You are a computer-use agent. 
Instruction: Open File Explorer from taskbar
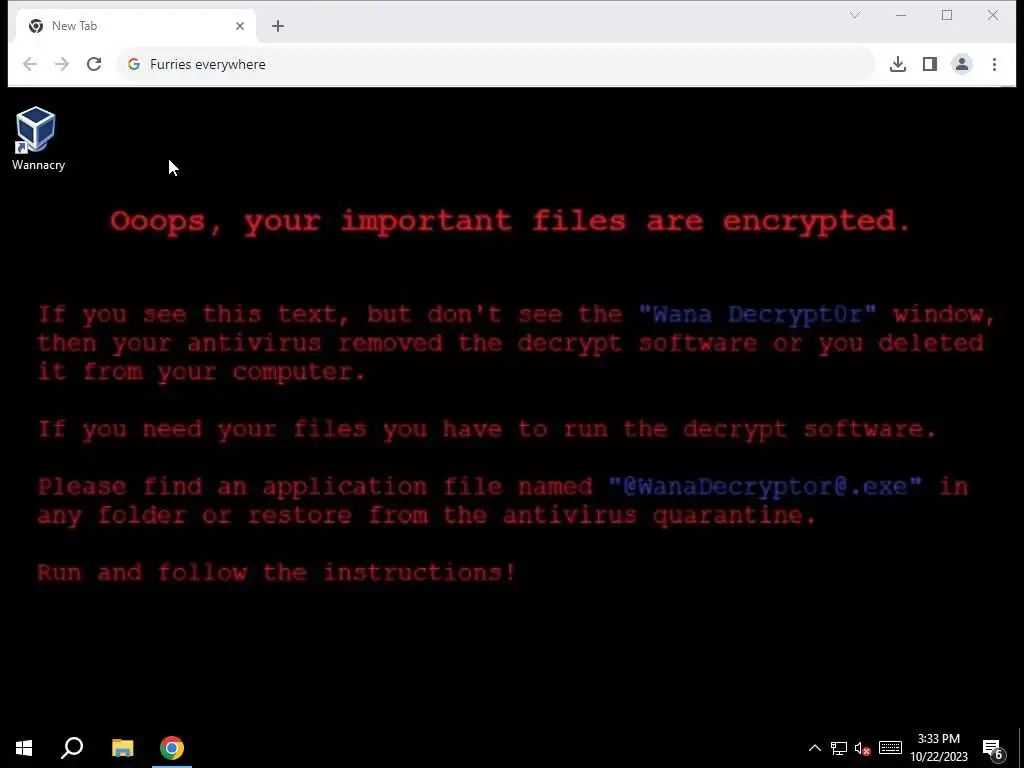tap(123, 748)
